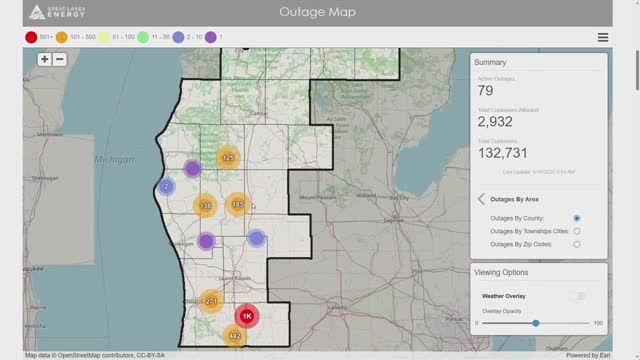
Task: Select Outages By County radio button
Action: [576, 218]
